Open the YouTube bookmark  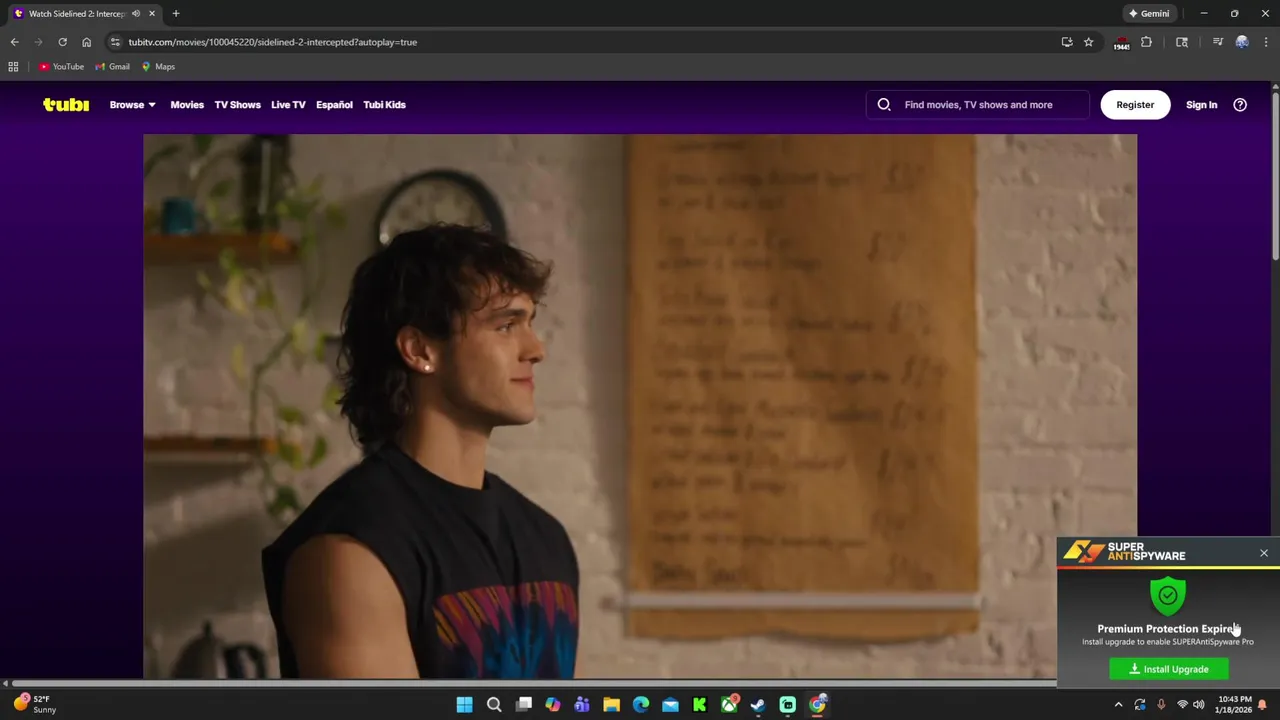tap(61, 67)
